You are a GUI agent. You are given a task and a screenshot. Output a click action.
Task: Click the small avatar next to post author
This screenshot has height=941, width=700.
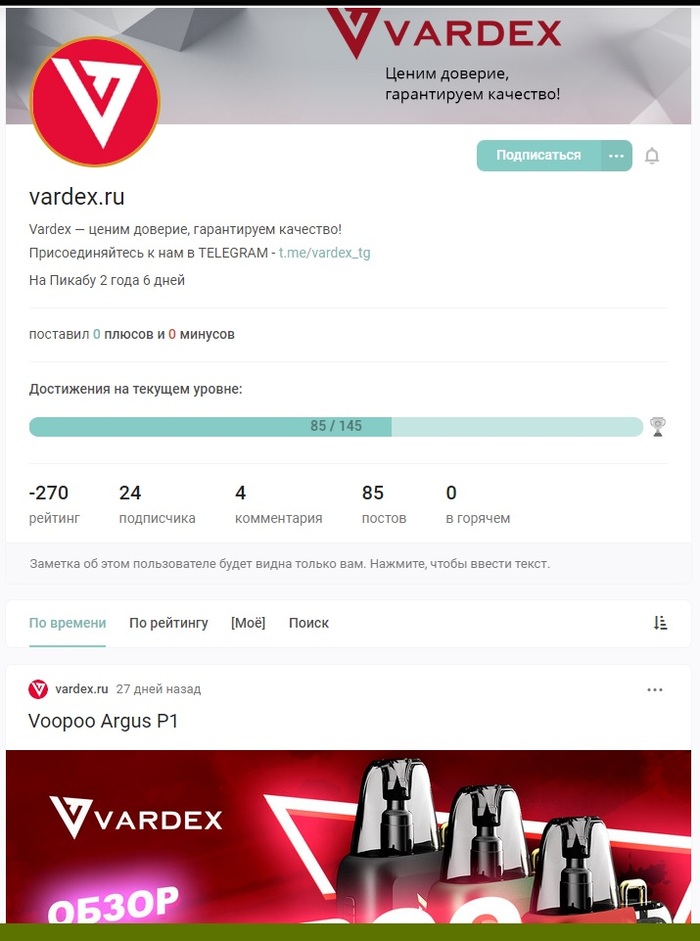click(38, 689)
